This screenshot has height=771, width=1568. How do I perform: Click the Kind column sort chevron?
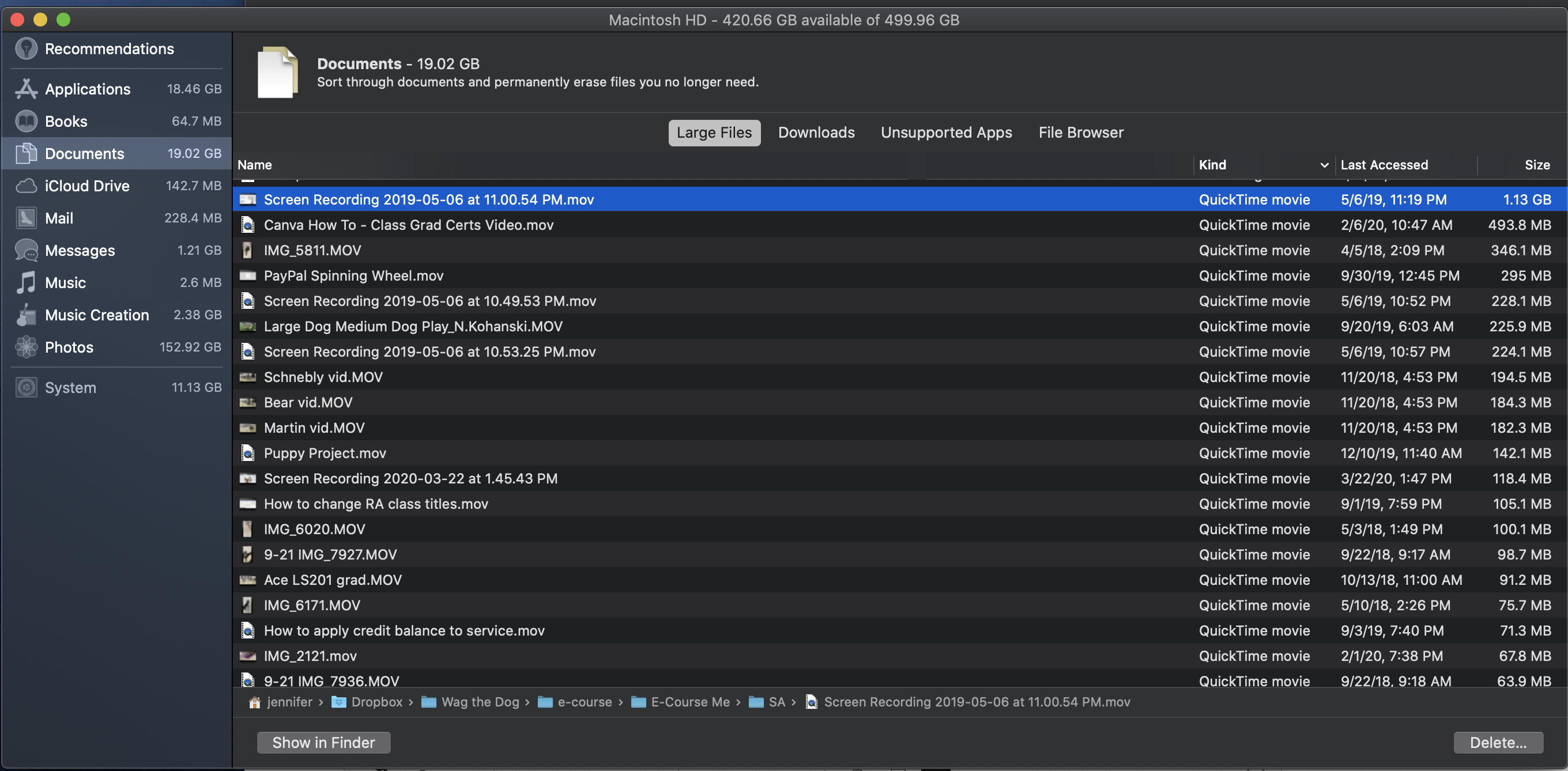click(1324, 165)
